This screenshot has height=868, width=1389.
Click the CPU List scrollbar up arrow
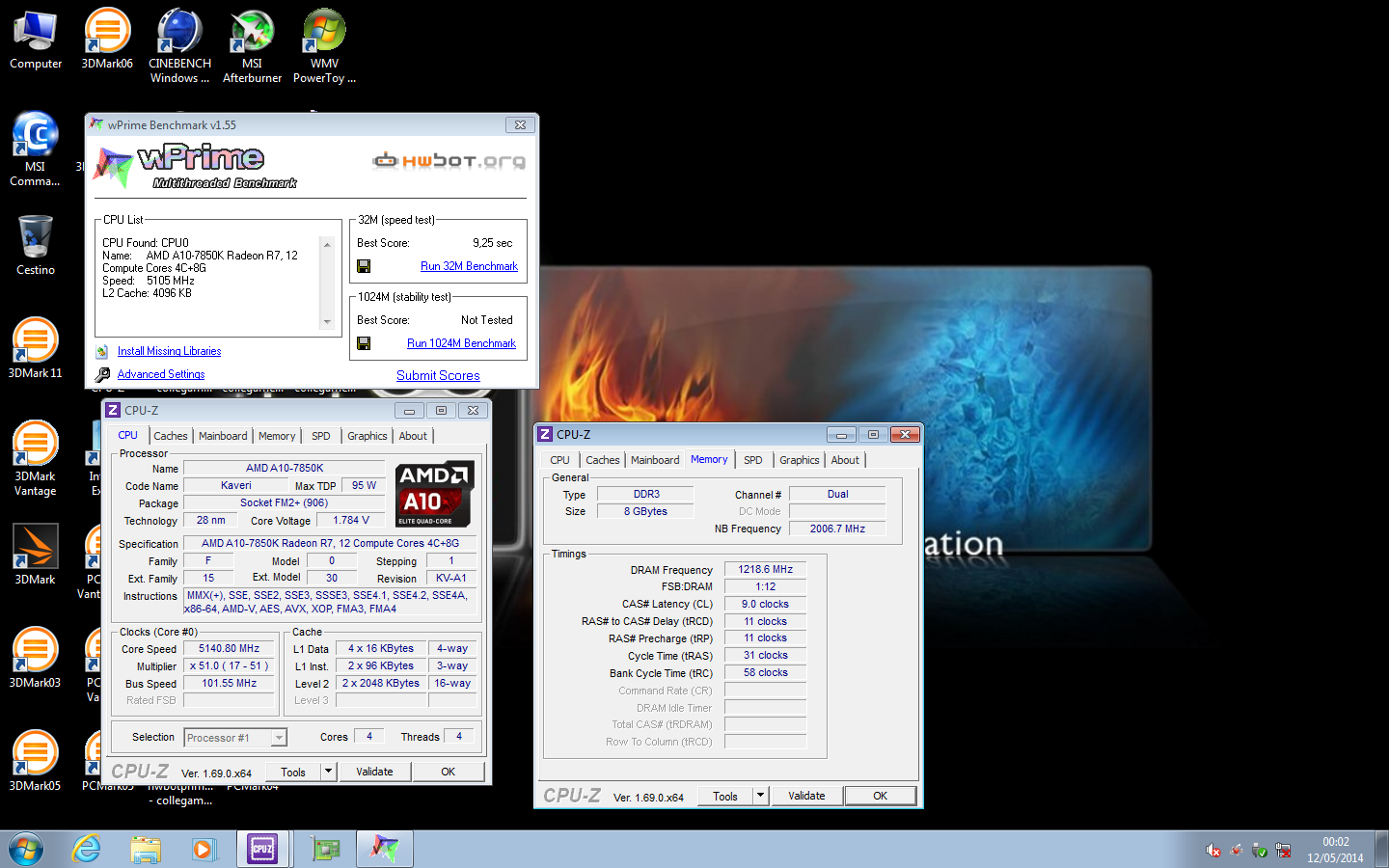(x=327, y=245)
